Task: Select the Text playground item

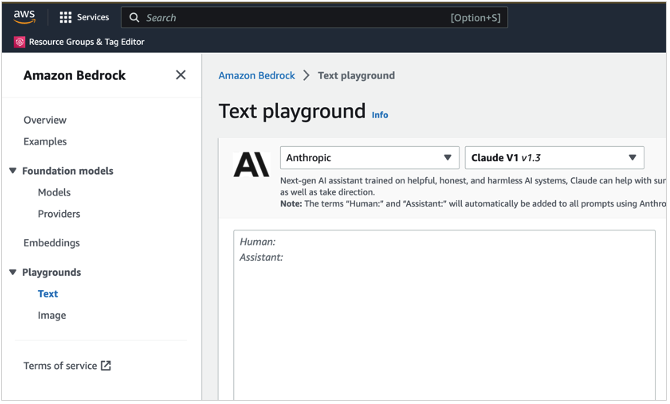Action: (48, 294)
